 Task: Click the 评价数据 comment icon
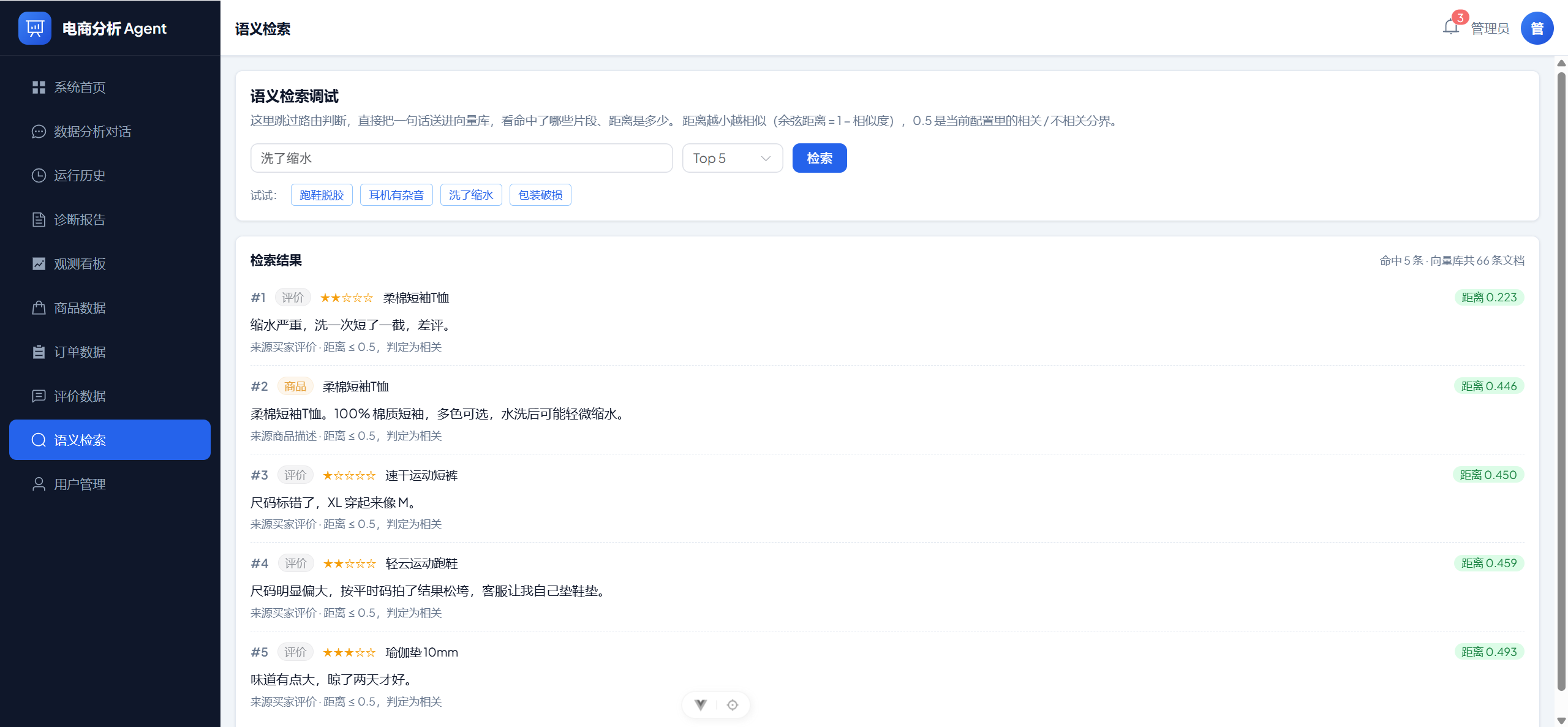coord(39,396)
